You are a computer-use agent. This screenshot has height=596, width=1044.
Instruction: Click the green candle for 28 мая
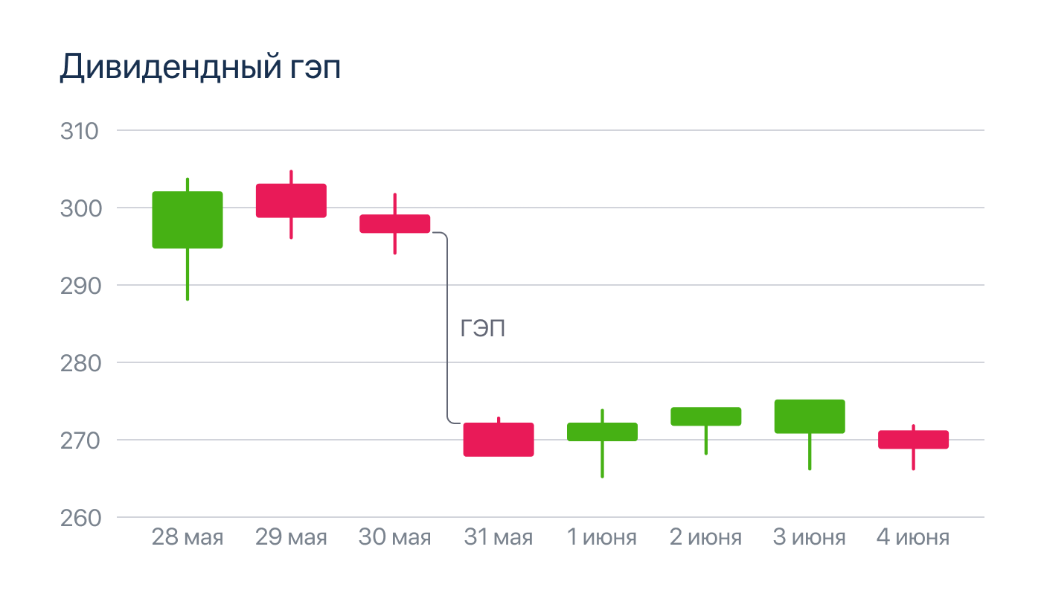187,220
